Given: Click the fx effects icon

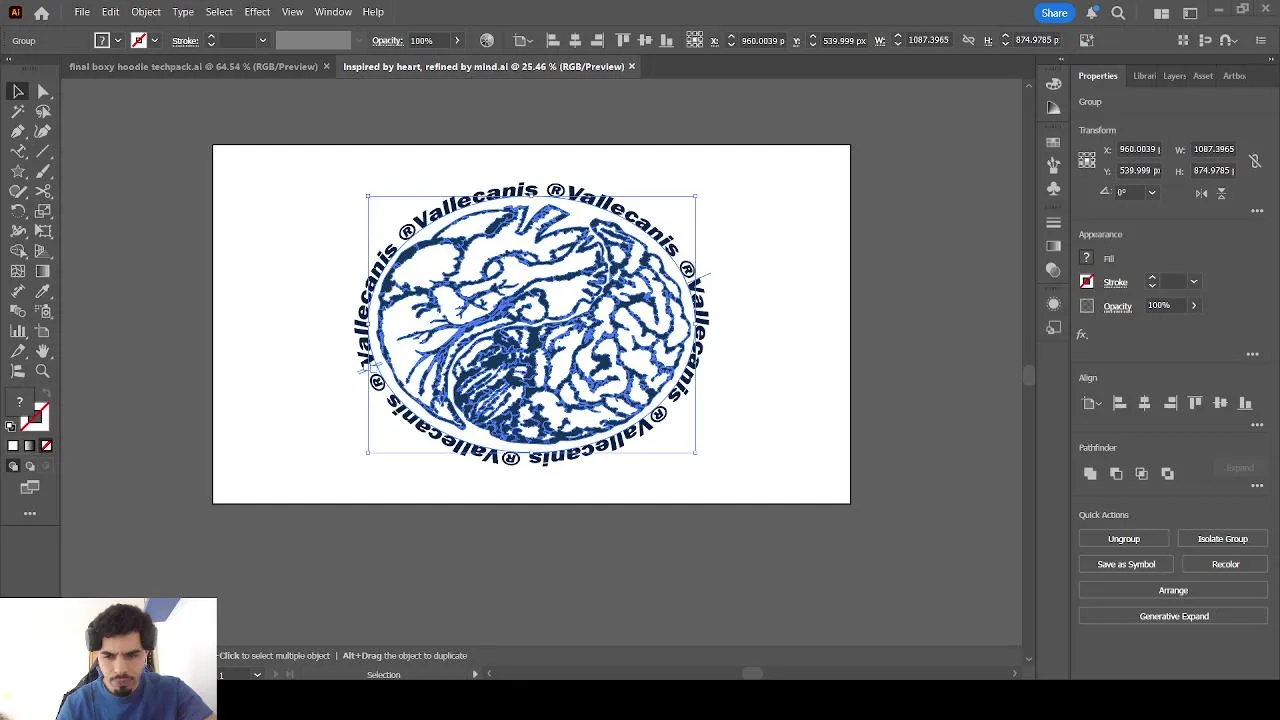Looking at the screenshot, I should click(1082, 334).
